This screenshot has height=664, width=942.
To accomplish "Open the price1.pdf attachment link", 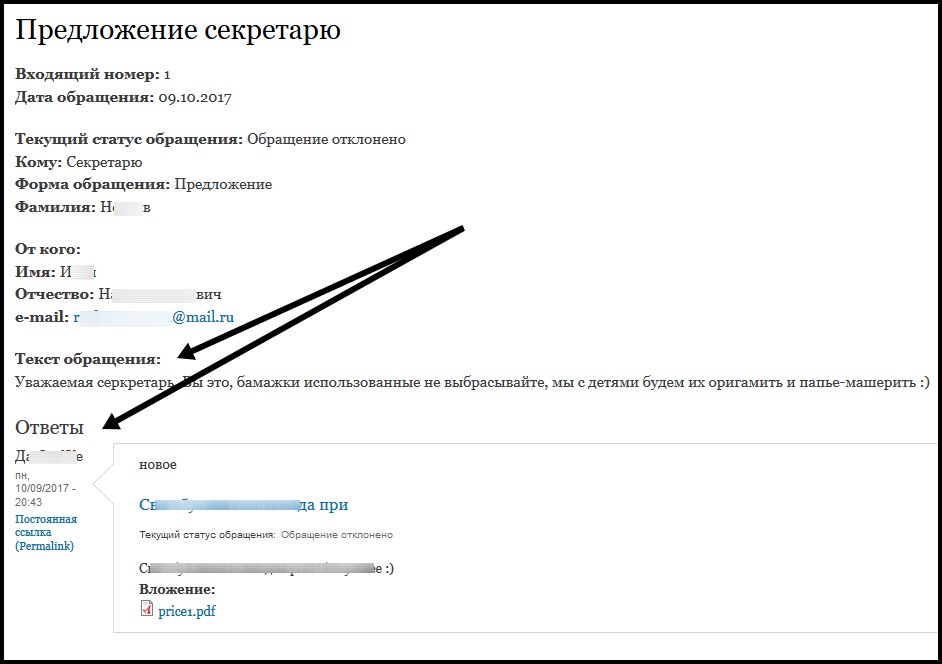I will tap(186, 611).
